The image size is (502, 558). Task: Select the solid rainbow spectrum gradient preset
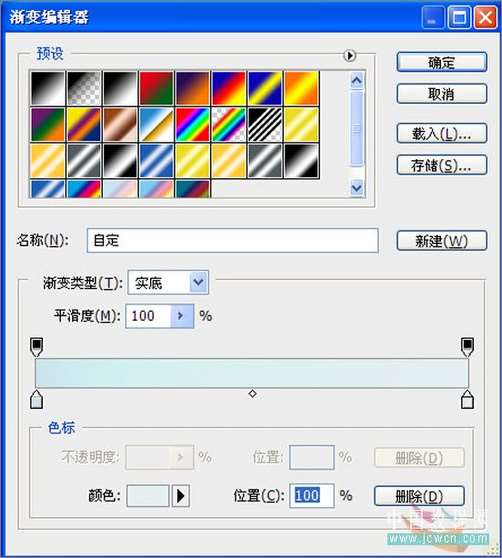[x=192, y=125]
